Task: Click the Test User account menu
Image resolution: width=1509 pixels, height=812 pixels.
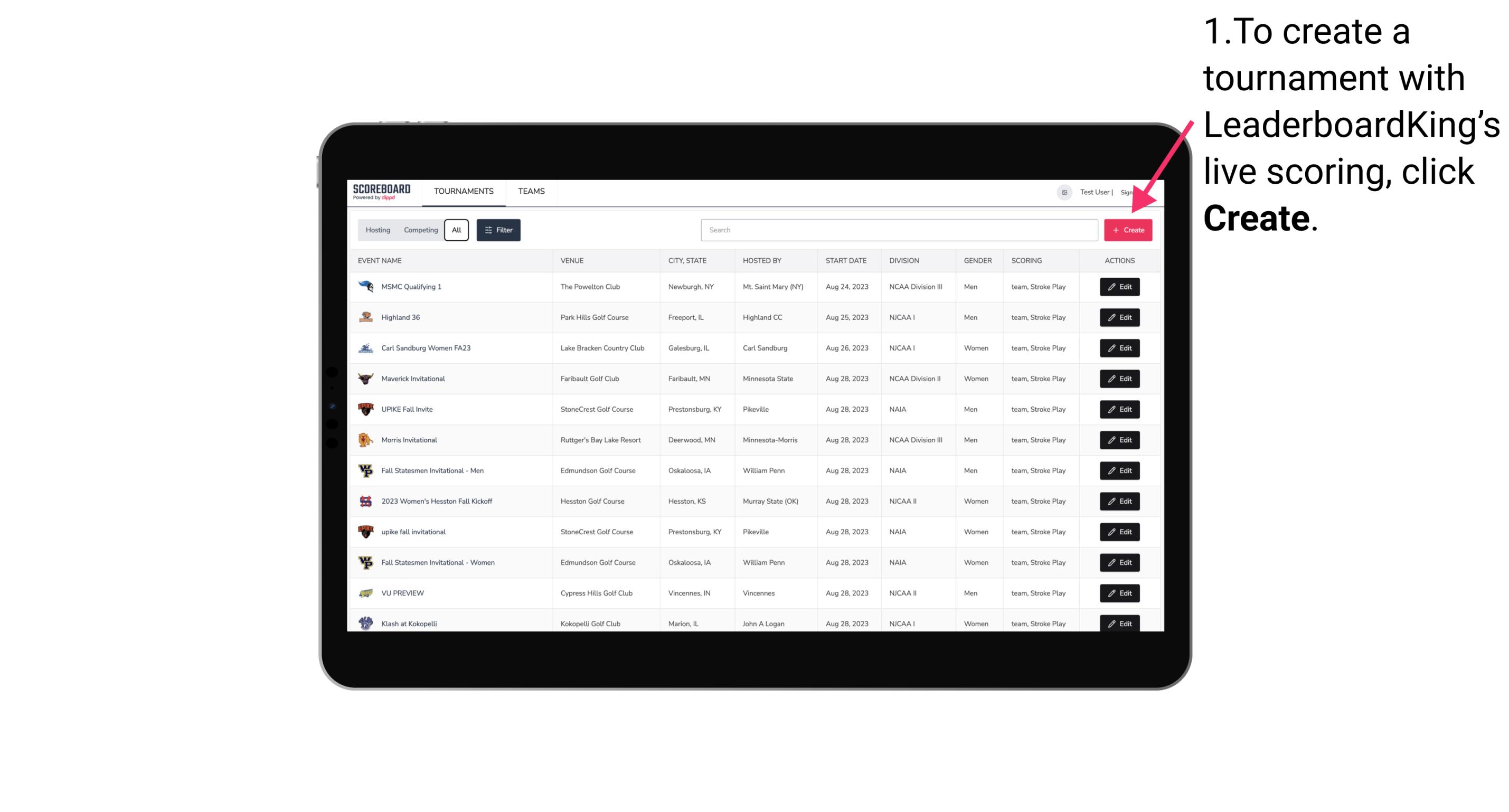Action: click(x=1094, y=192)
